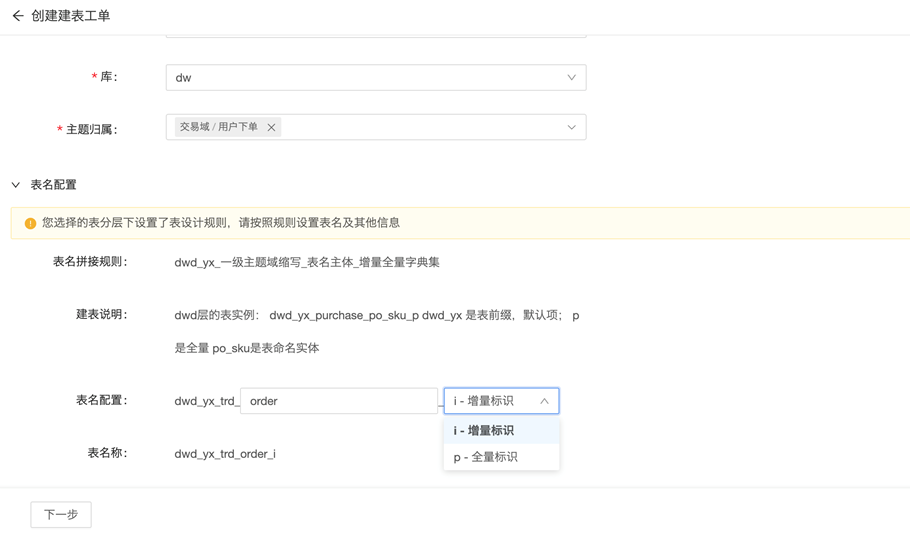The height and width of the screenshot is (537, 910).
Task: Click the back arrow beside 创建建表工单
Action: 17,16
